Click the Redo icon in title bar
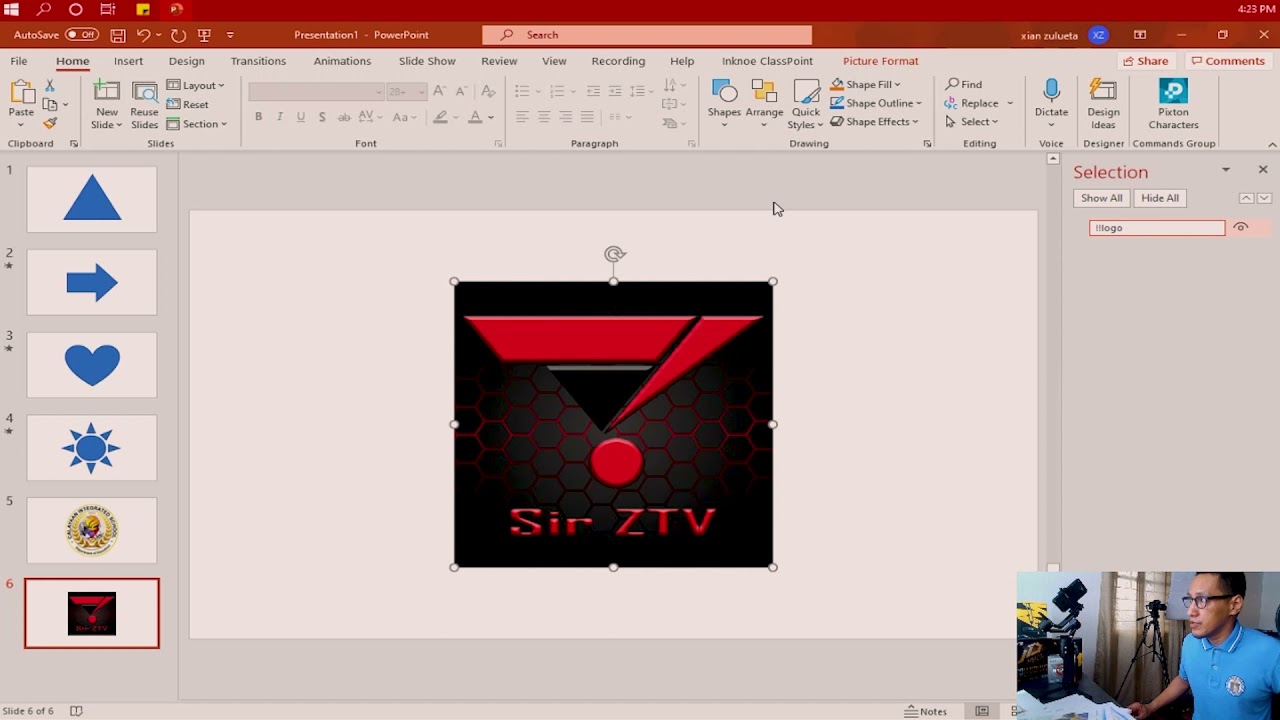Image resolution: width=1280 pixels, height=720 pixels. point(178,35)
